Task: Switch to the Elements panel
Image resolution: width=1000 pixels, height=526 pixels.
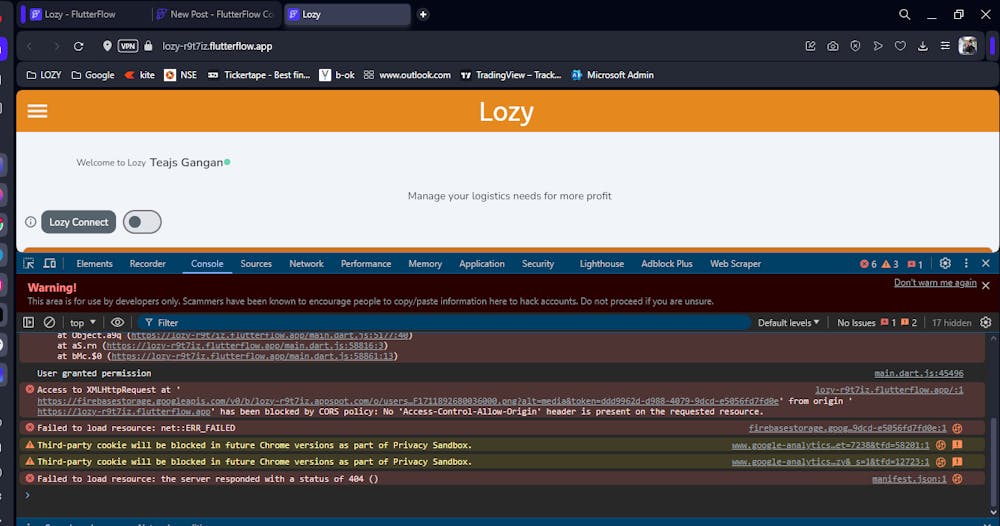Action: [94, 263]
